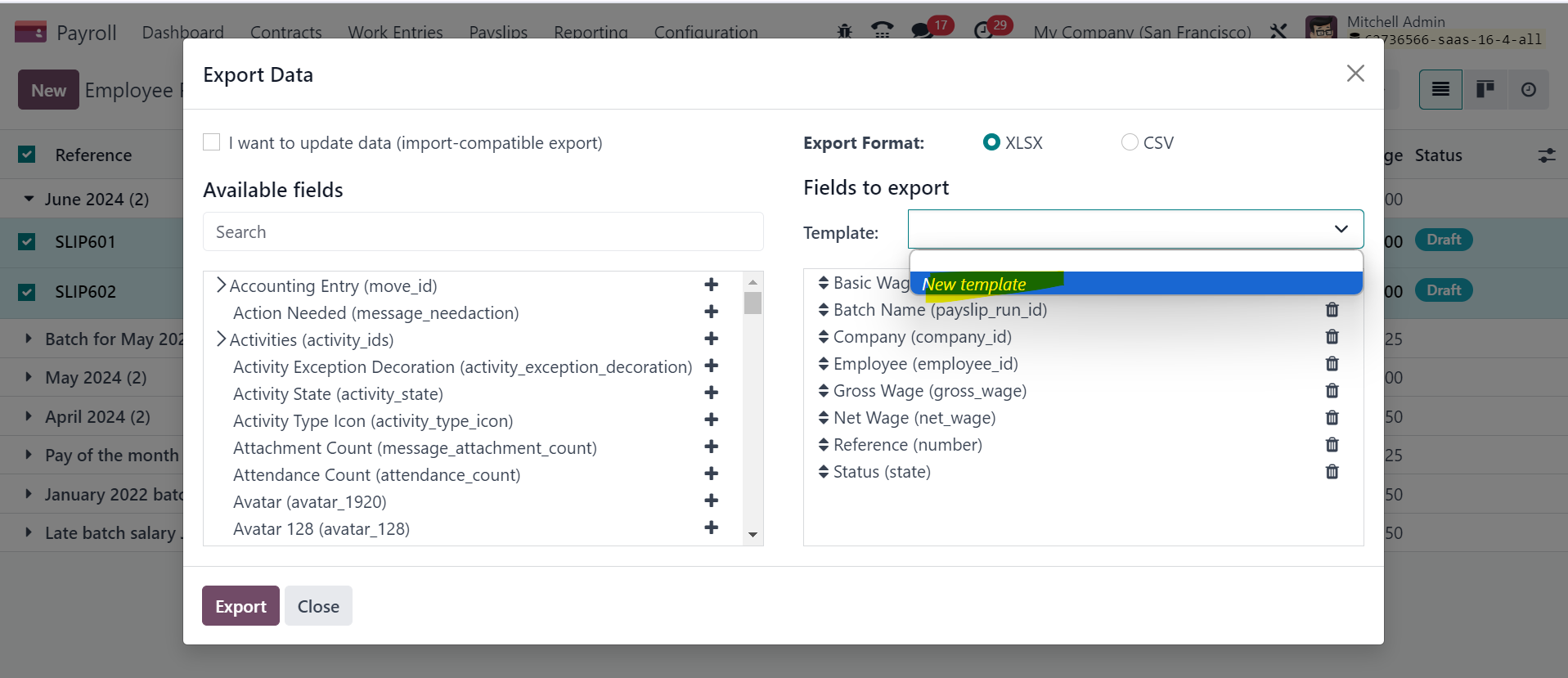Screen dimensions: 1568x678
Task: Choose New template option
Action: (x=1136, y=284)
